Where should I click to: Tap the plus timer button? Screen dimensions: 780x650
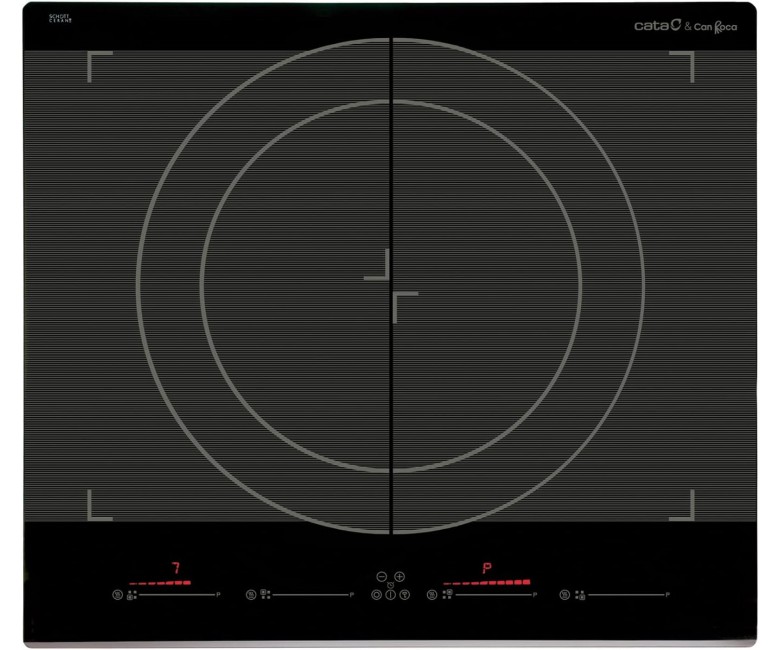click(x=399, y=577)
